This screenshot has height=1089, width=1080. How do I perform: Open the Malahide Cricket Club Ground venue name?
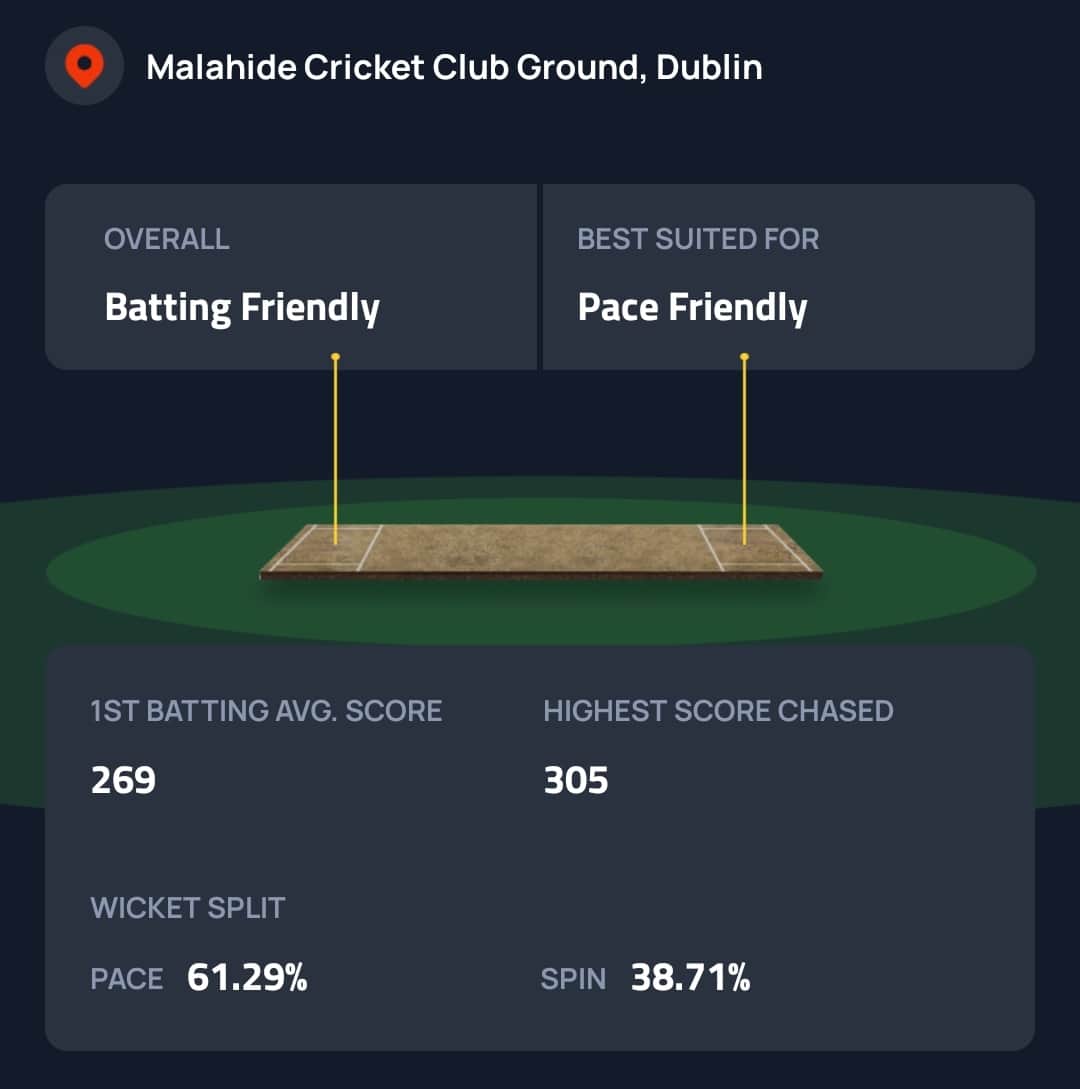point(454,67)
